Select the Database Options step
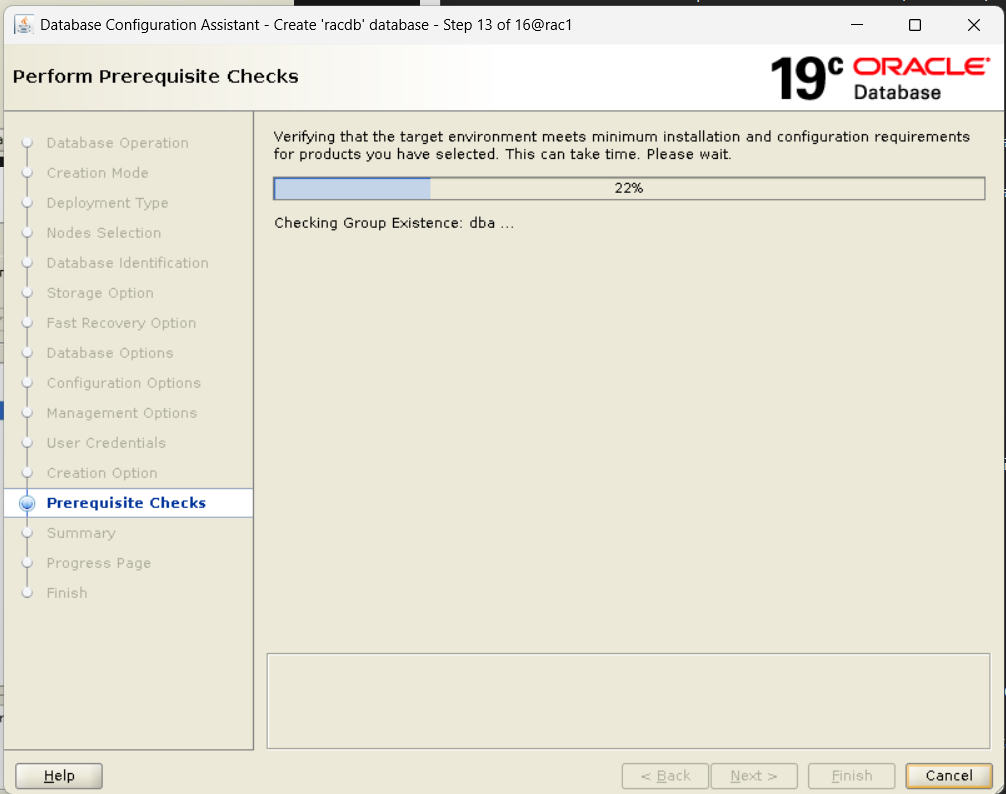The height and width of the screenshot is (794, 1006). click(x=110, y=353)
